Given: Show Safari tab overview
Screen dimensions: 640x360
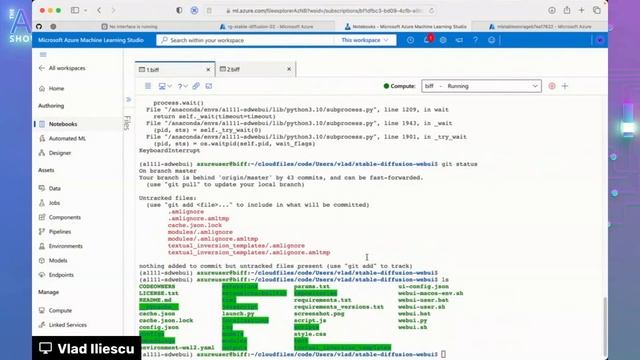Looking at the screenshot, I should coord(597,10).
